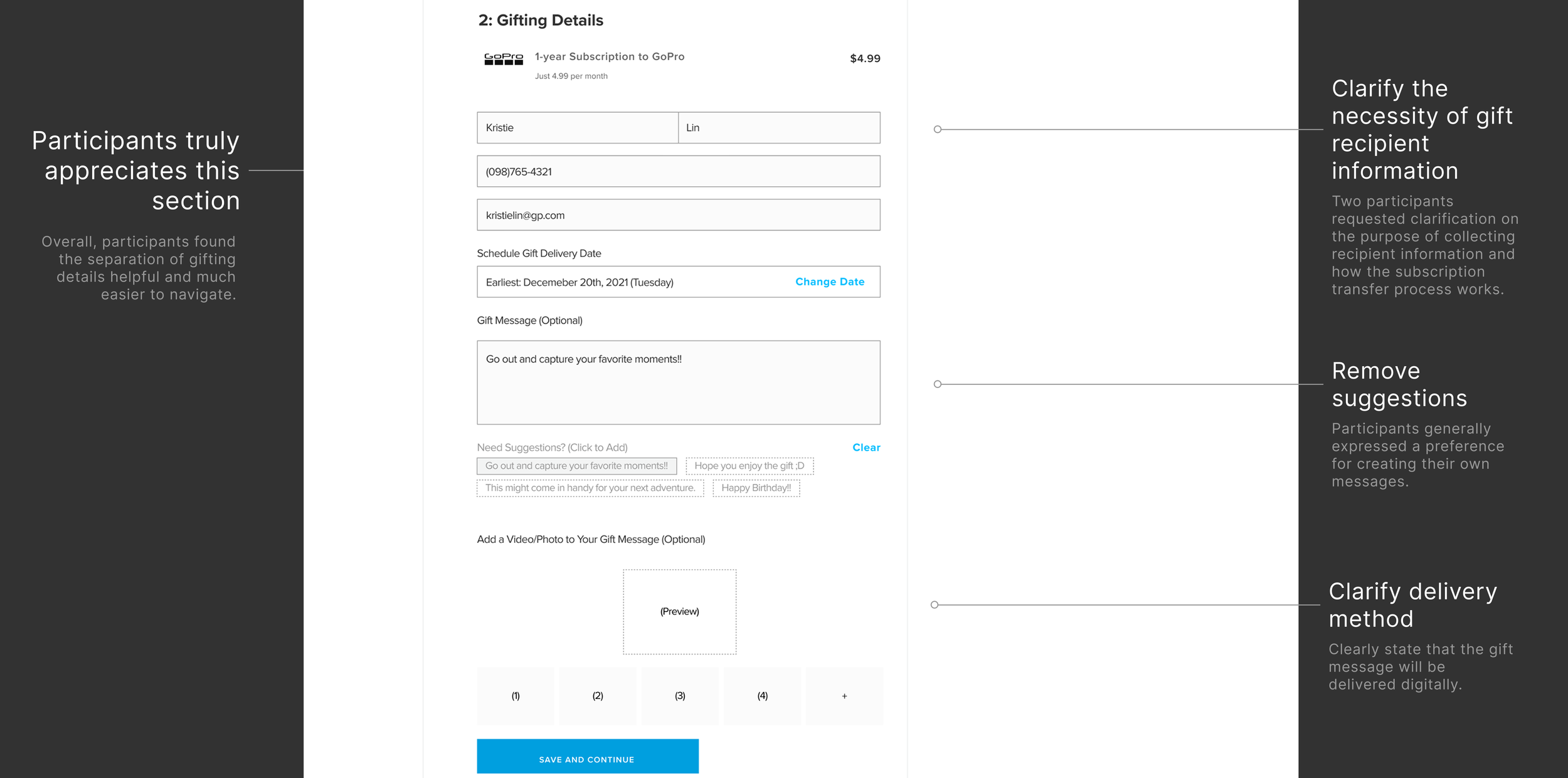Click the Change Date link

(x=829, y=282)
